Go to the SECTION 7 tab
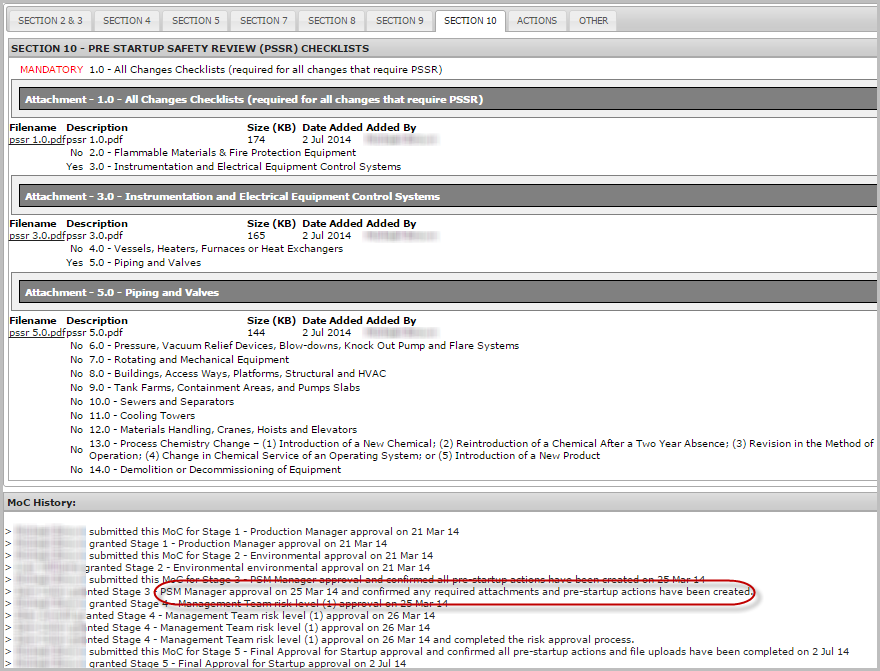 [x=263, y=20]
